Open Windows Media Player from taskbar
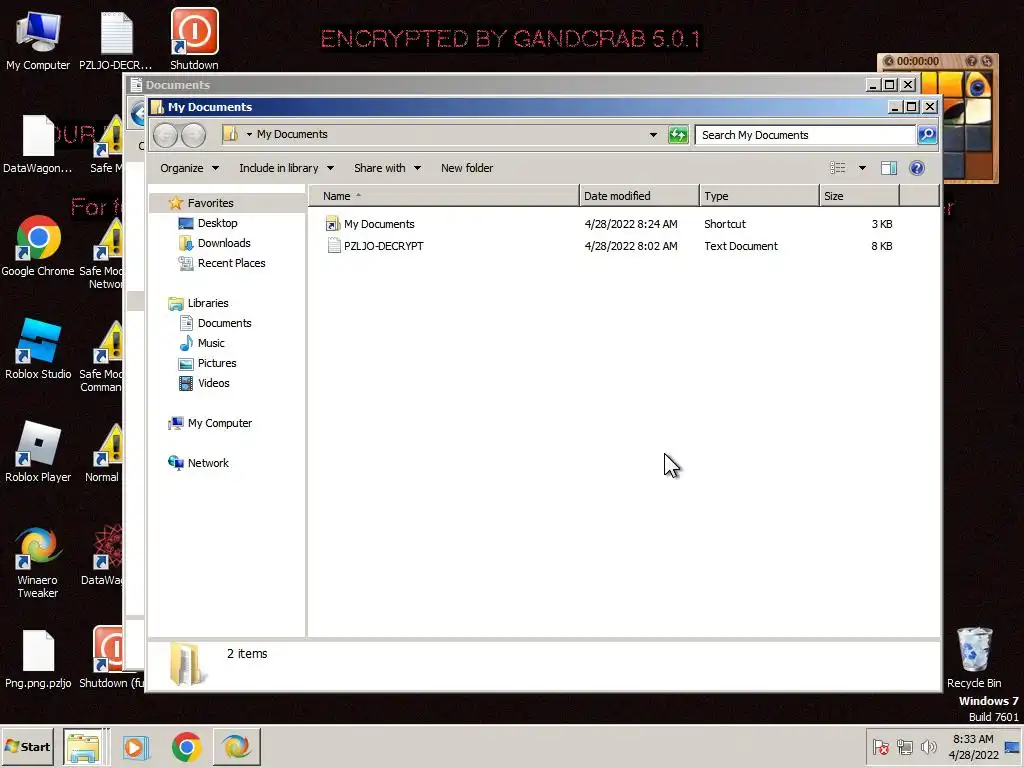1024x768 pixels. coord(136,746)
